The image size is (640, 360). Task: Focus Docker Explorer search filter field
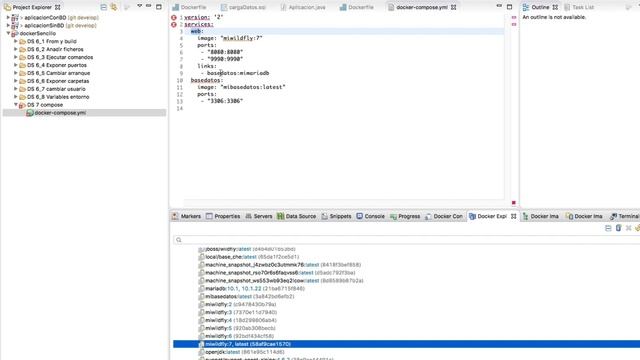[x=406, y=240]
